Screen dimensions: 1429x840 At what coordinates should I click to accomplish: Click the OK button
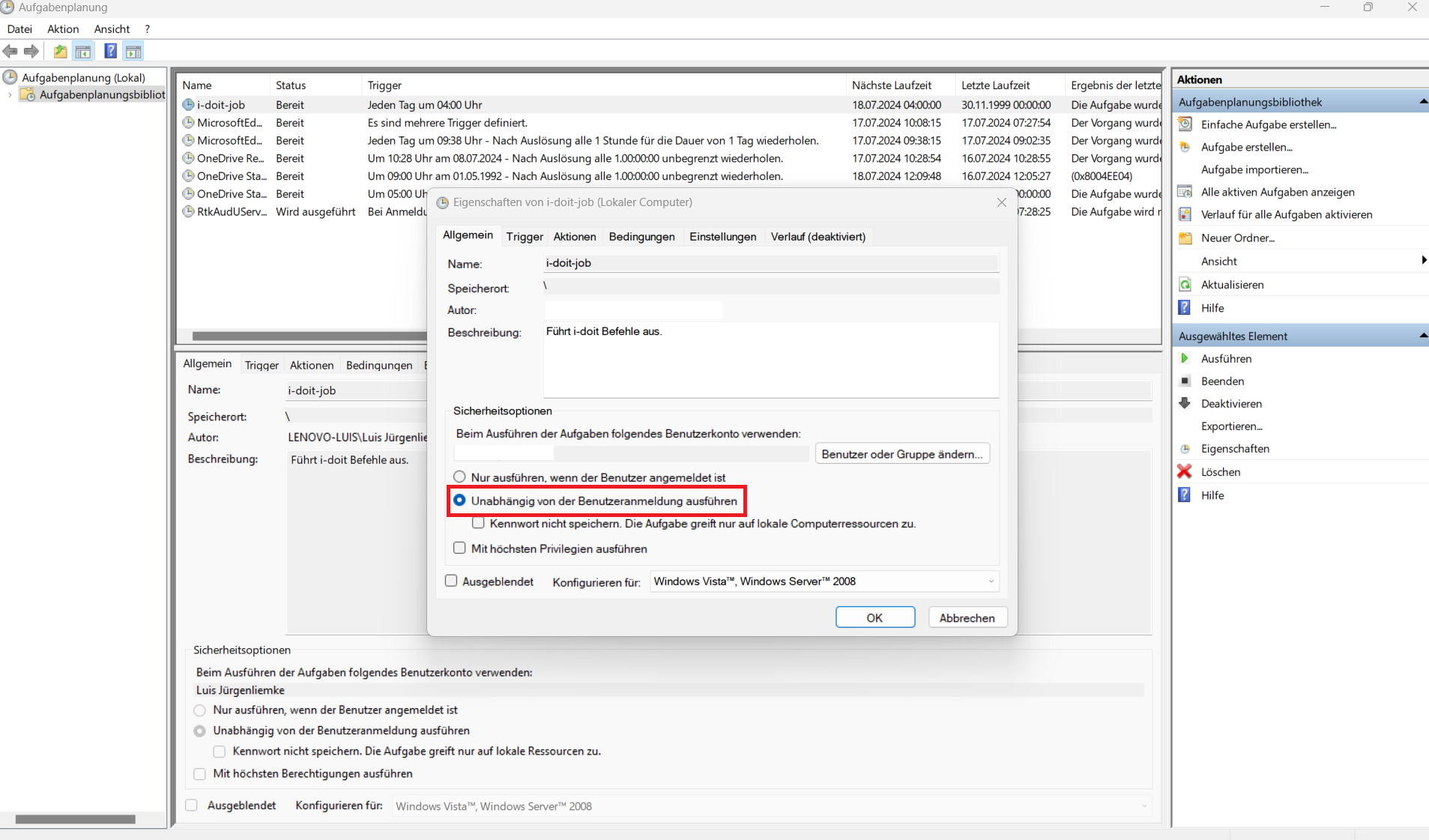point(874,618)
